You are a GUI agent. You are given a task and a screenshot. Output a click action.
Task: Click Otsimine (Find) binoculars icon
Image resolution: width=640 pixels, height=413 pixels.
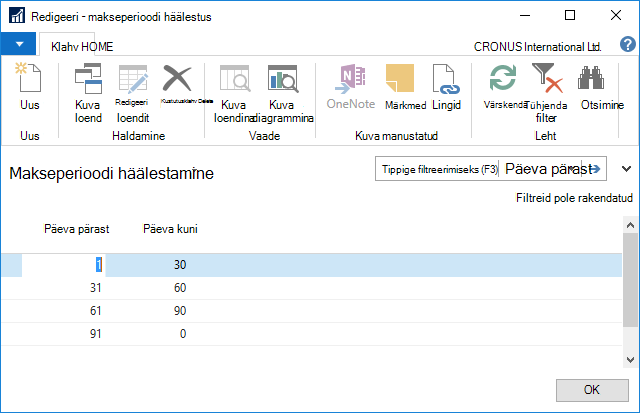591,78
